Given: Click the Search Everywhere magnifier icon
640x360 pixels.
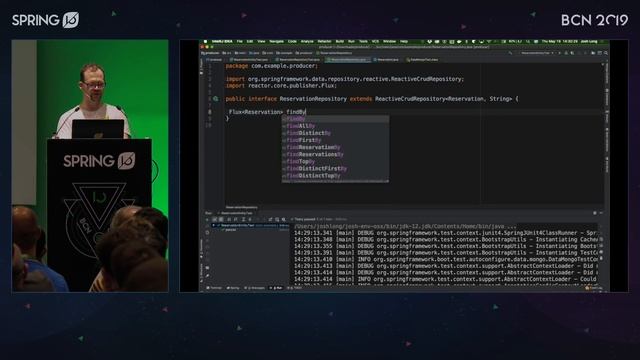Looking at the screenshot, I should (x=606, y=53).
